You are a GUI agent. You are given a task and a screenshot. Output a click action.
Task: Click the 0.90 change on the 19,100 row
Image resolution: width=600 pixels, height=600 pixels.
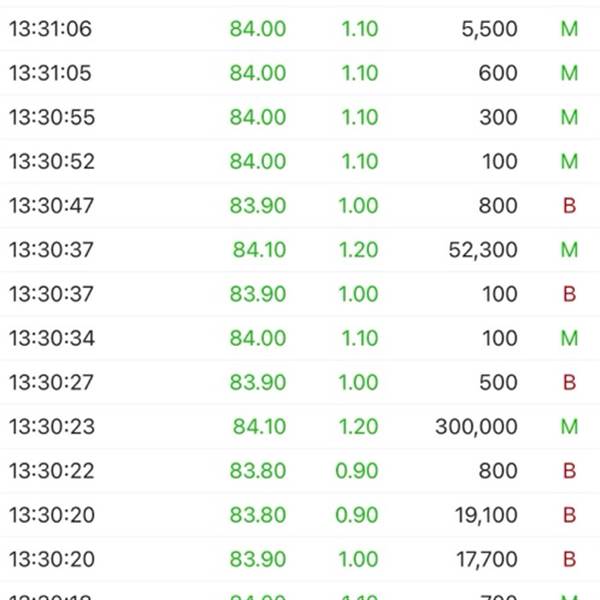click(357, 515)
